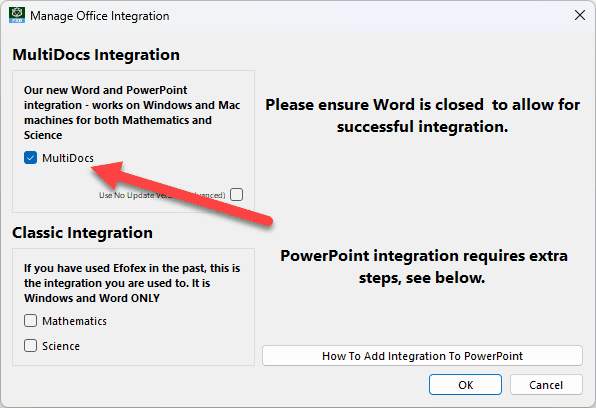Click the FX application icon in title bar

pyautogui.click(x=17, y=15)
